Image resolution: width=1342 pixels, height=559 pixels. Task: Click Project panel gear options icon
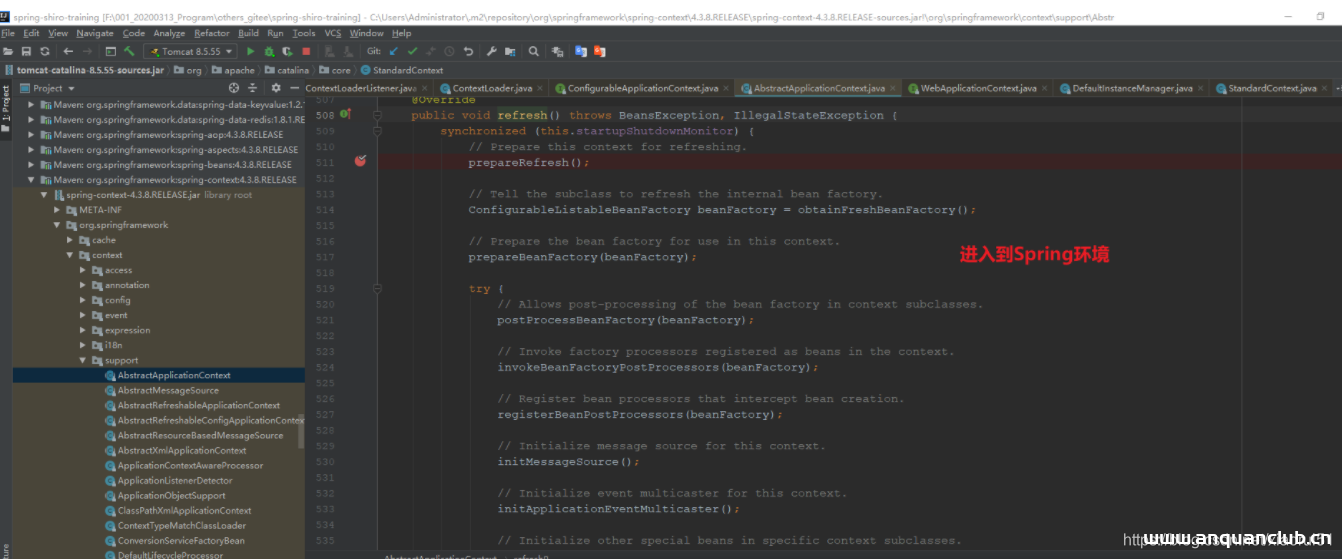(x=276, y=88)
